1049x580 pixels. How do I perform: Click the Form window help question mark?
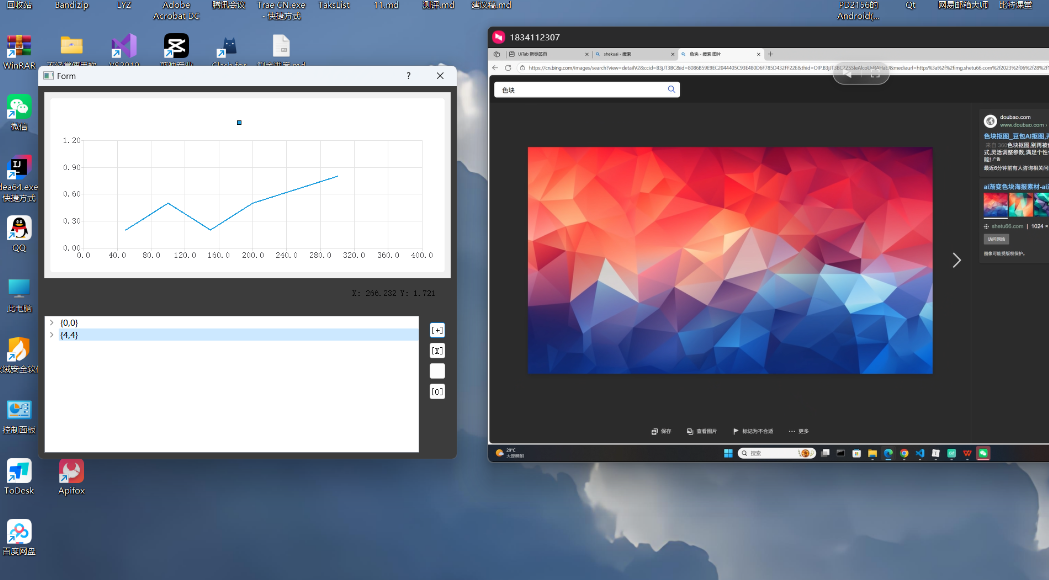pos(408,76)
